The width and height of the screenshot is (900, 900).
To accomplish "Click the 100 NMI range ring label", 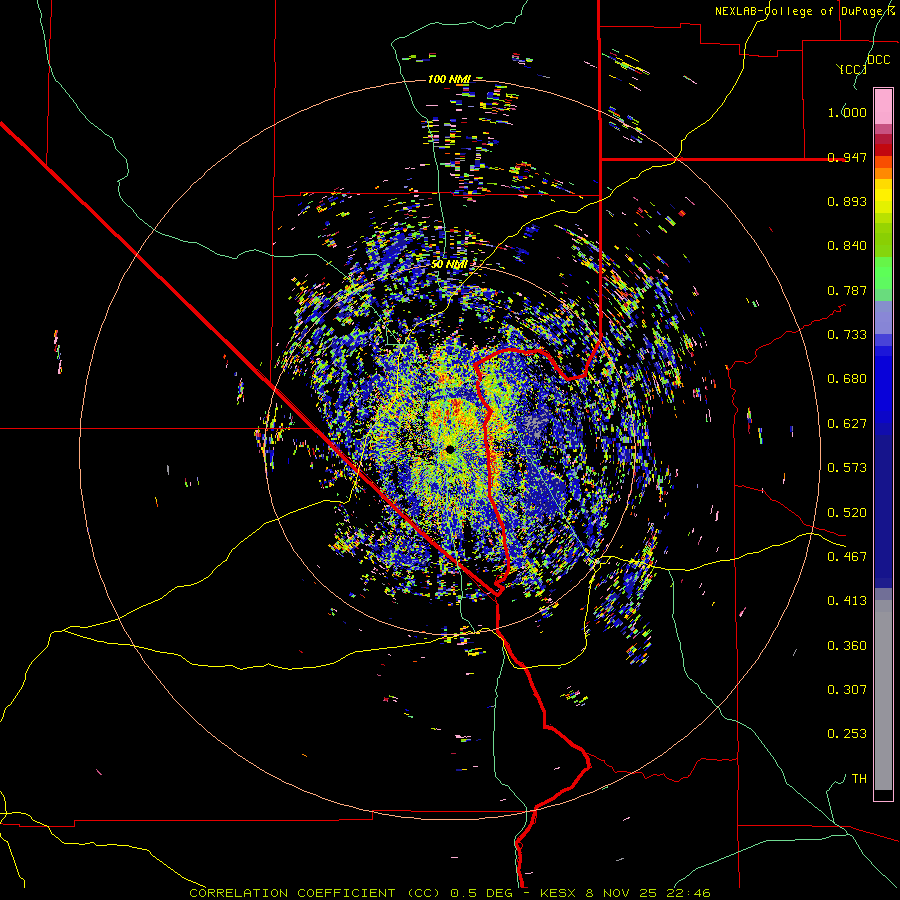I will 449,79.
